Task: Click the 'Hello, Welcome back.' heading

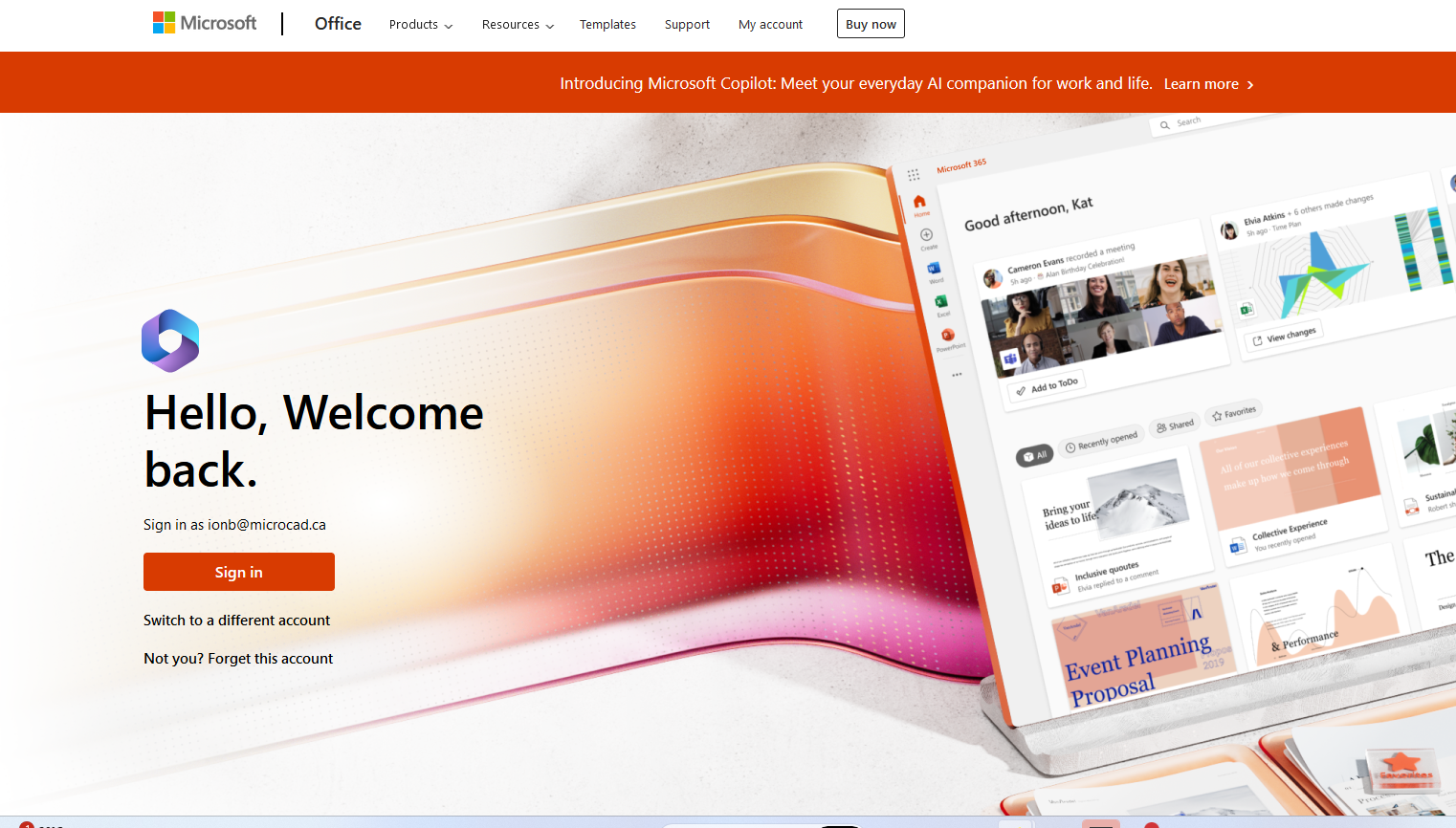Action: 314,441
